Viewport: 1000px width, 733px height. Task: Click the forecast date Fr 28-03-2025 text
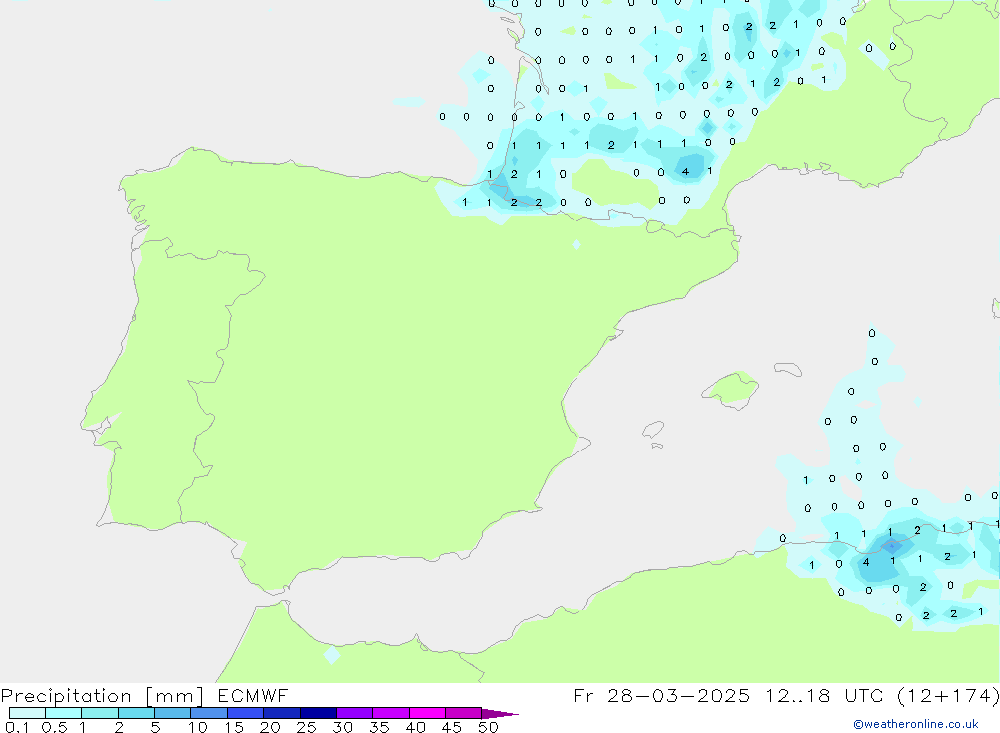tap(662, 696)
